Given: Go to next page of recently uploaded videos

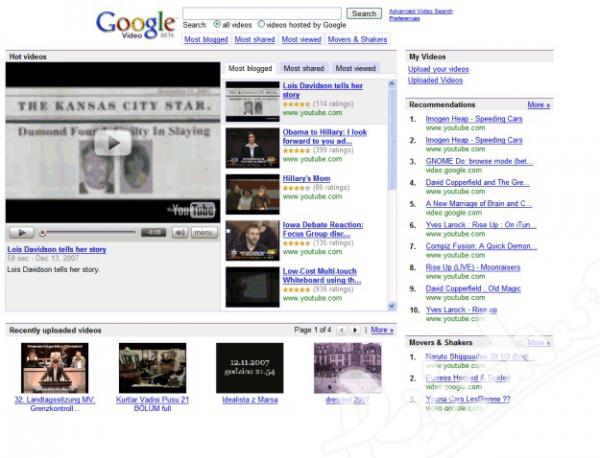Looking at the screenshot, I should 355,330.
